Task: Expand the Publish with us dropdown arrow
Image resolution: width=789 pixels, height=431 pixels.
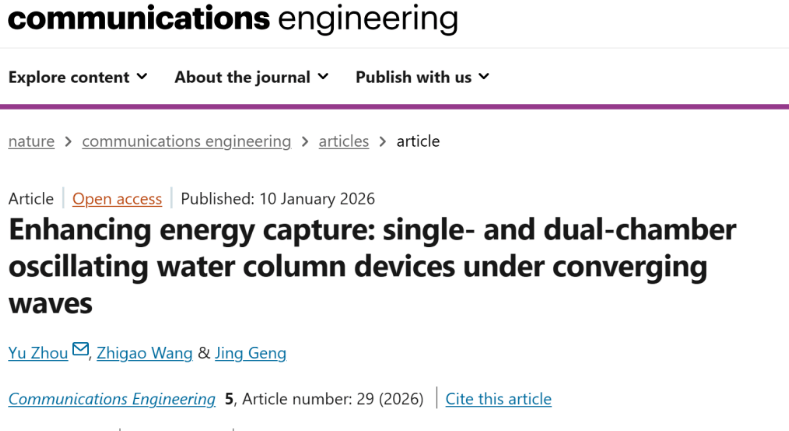Action: click(x=484, y=77)
